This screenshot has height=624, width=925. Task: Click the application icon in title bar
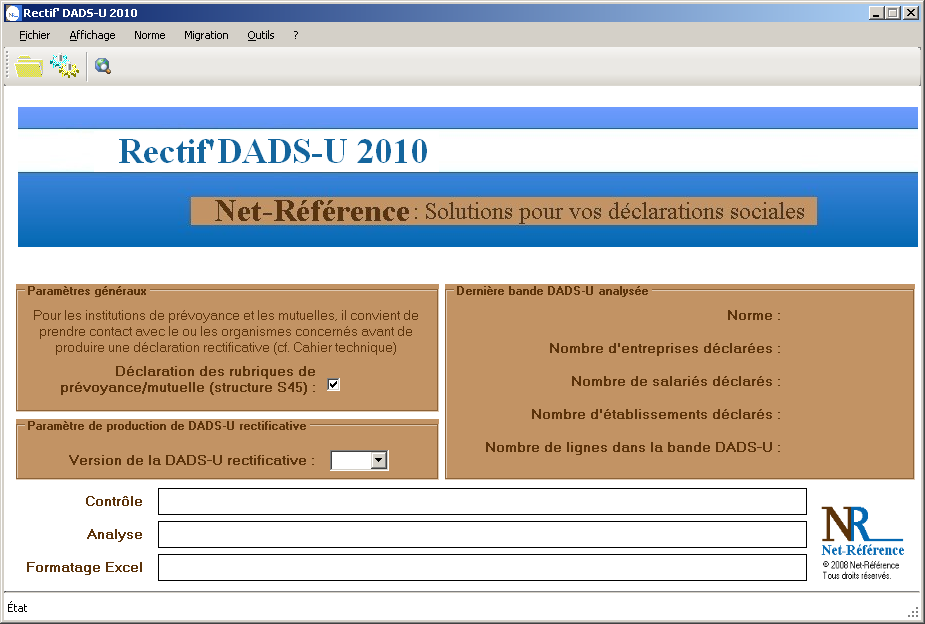pos(12,13)
